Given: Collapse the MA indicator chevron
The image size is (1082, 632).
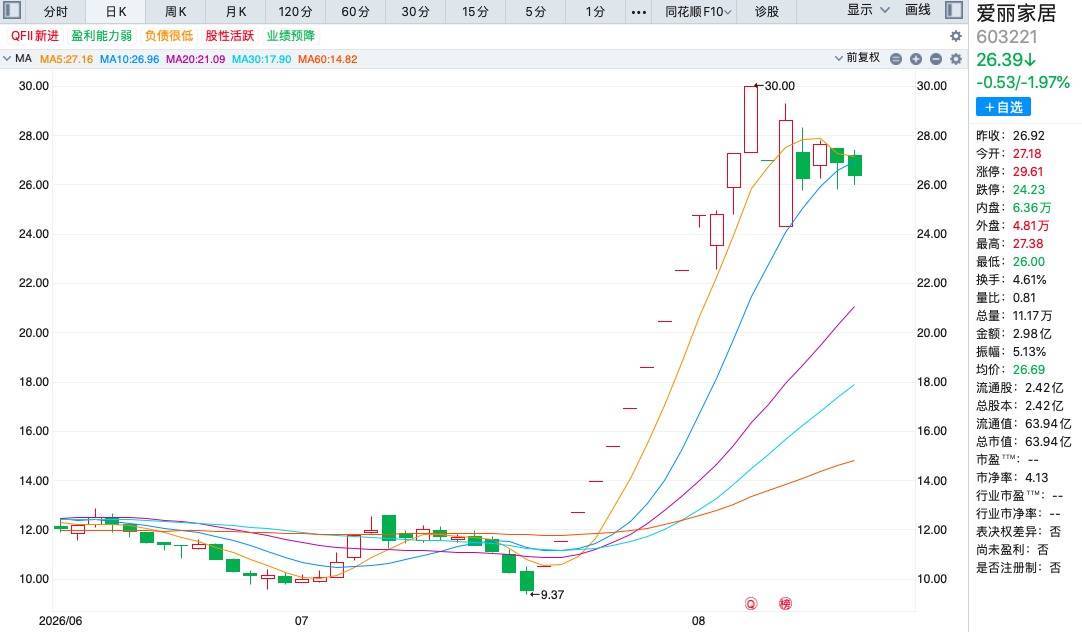Looking at the screenshot, I should tap(7, 59).
